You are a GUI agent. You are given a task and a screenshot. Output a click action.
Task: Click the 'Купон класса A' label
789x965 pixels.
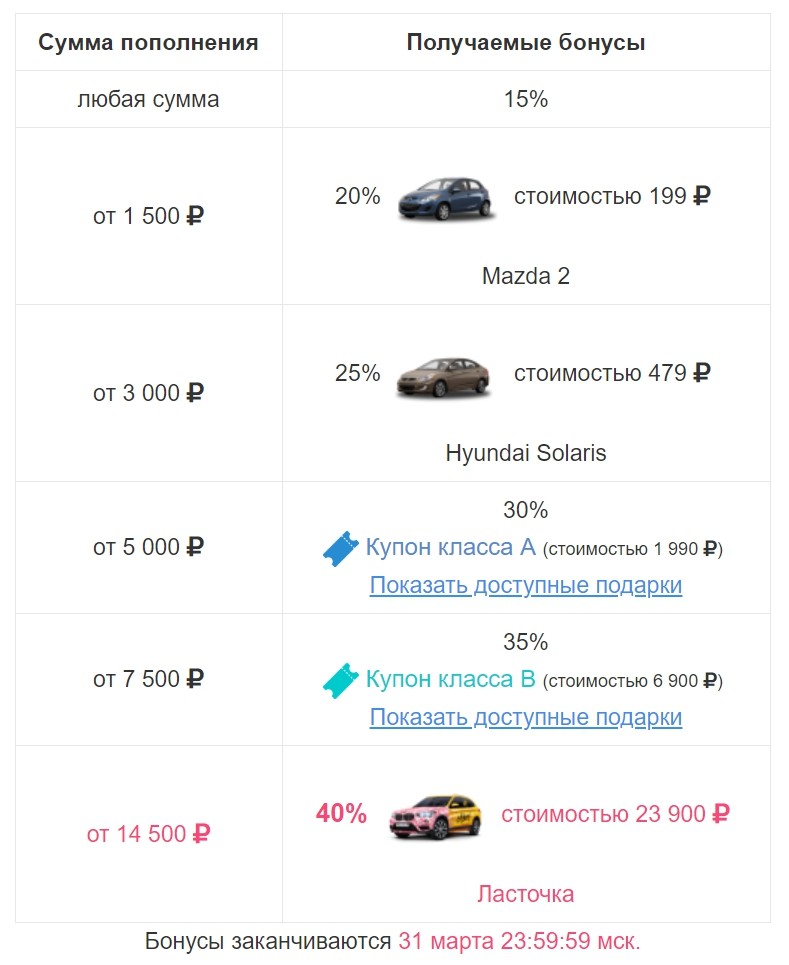click(451, 548)
